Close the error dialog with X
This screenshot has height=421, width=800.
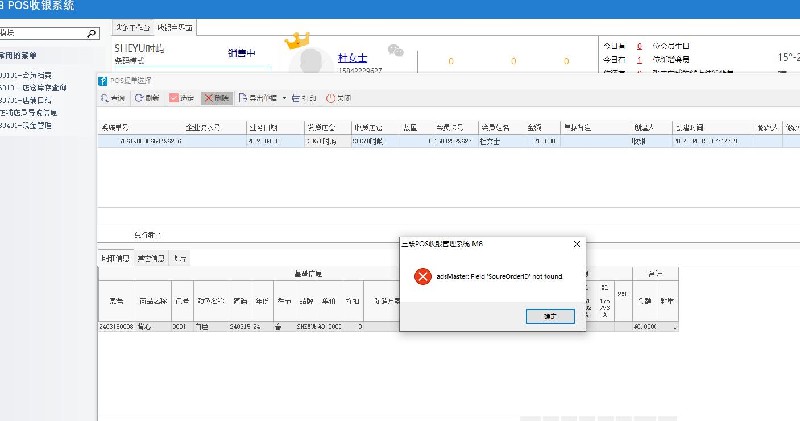tap(576, 243)
